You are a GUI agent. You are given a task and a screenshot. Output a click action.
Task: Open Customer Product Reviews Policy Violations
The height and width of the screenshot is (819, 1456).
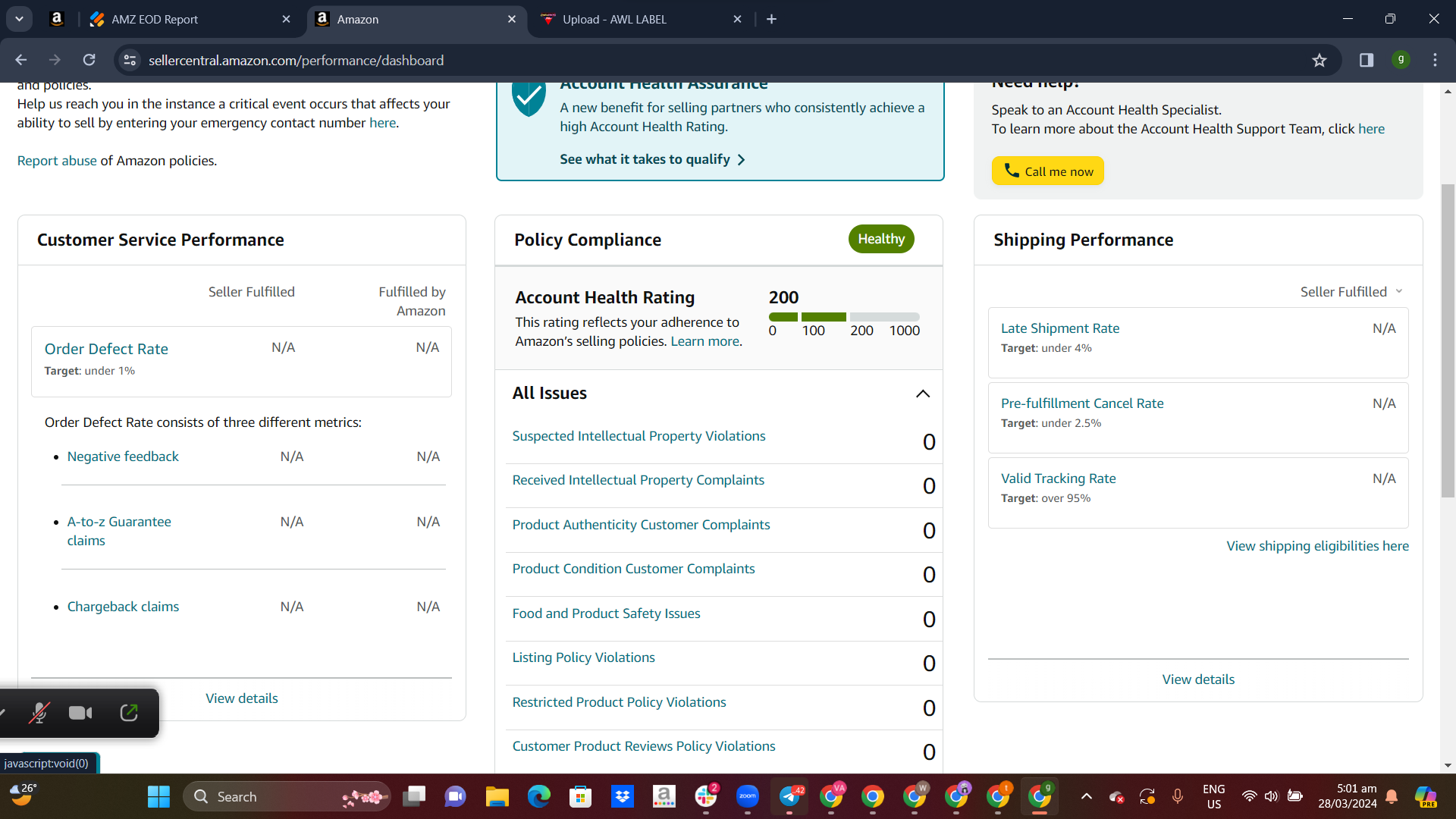click(644, 746)
